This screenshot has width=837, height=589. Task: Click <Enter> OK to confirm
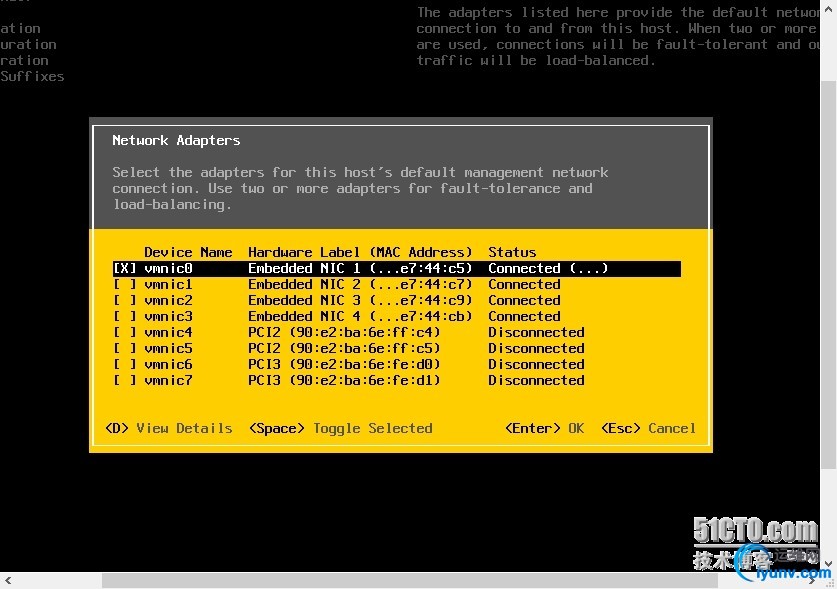coord(544,428)
